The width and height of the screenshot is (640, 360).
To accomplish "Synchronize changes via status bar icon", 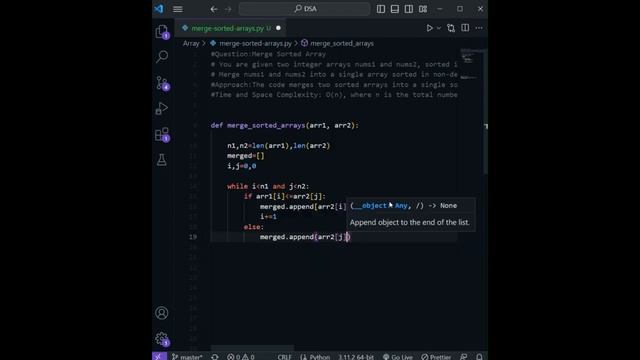I will point(215,357).
